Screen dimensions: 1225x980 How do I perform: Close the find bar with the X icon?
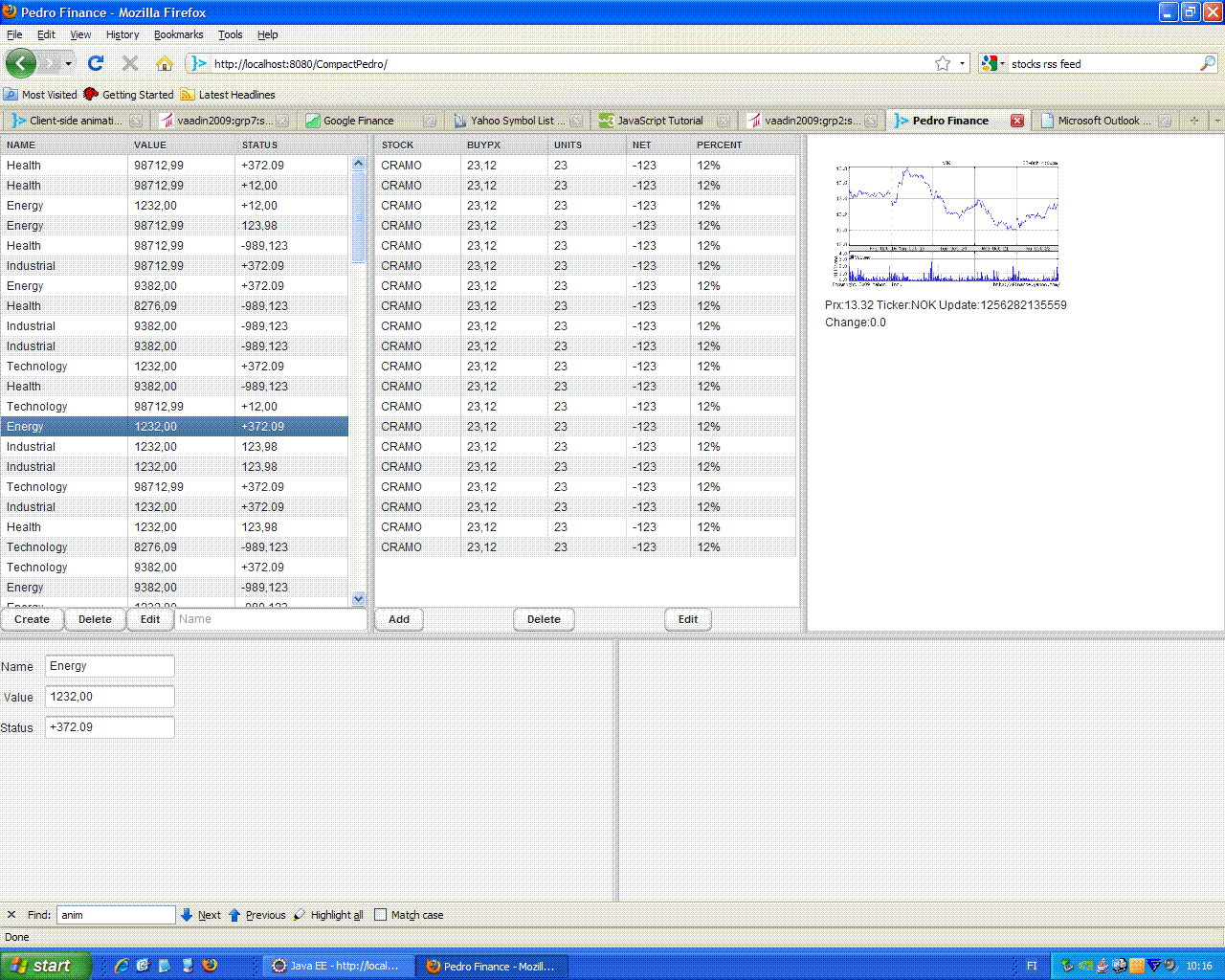tap(11, 915)
